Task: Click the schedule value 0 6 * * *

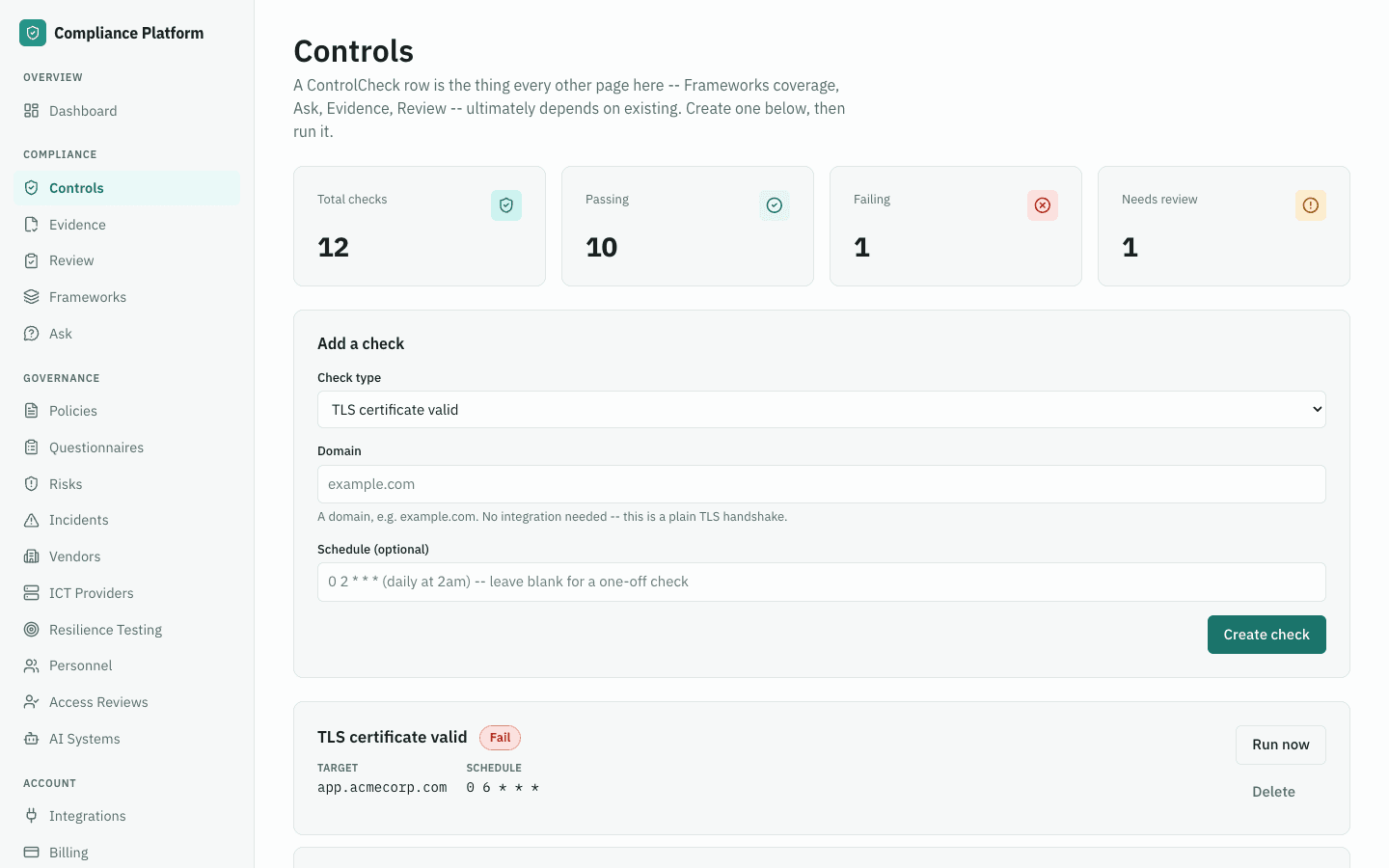Action: click(503, 788)
